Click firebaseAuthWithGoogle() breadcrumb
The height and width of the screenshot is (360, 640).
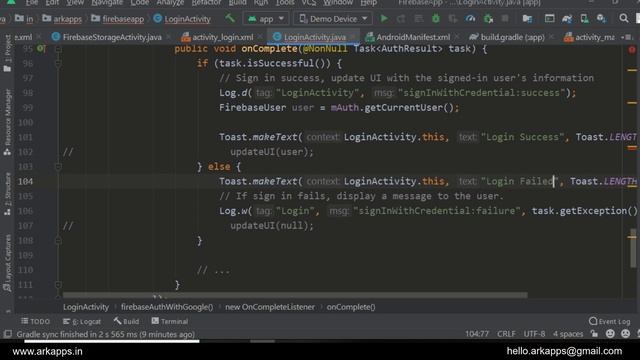pyautogui.click(x=167, y=307)
